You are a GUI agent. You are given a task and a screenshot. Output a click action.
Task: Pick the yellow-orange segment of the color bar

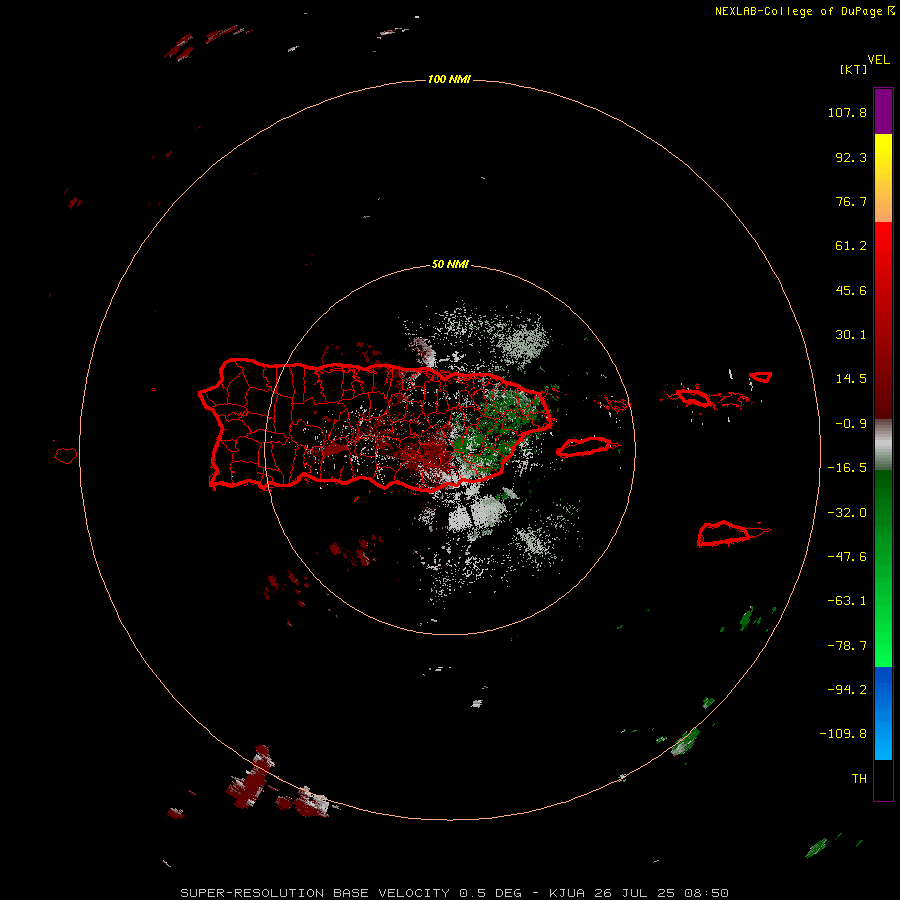pyautogui.click(x=883, y=178)
